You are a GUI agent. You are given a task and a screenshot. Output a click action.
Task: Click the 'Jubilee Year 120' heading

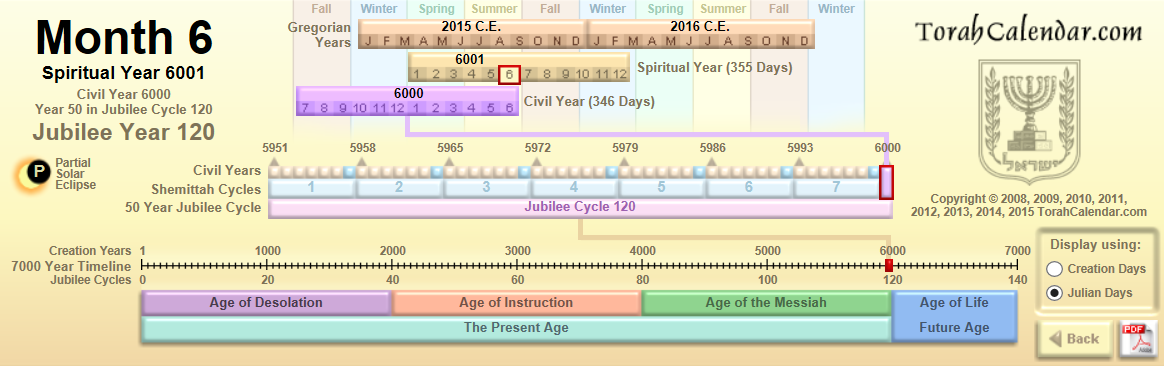[123, 132]
